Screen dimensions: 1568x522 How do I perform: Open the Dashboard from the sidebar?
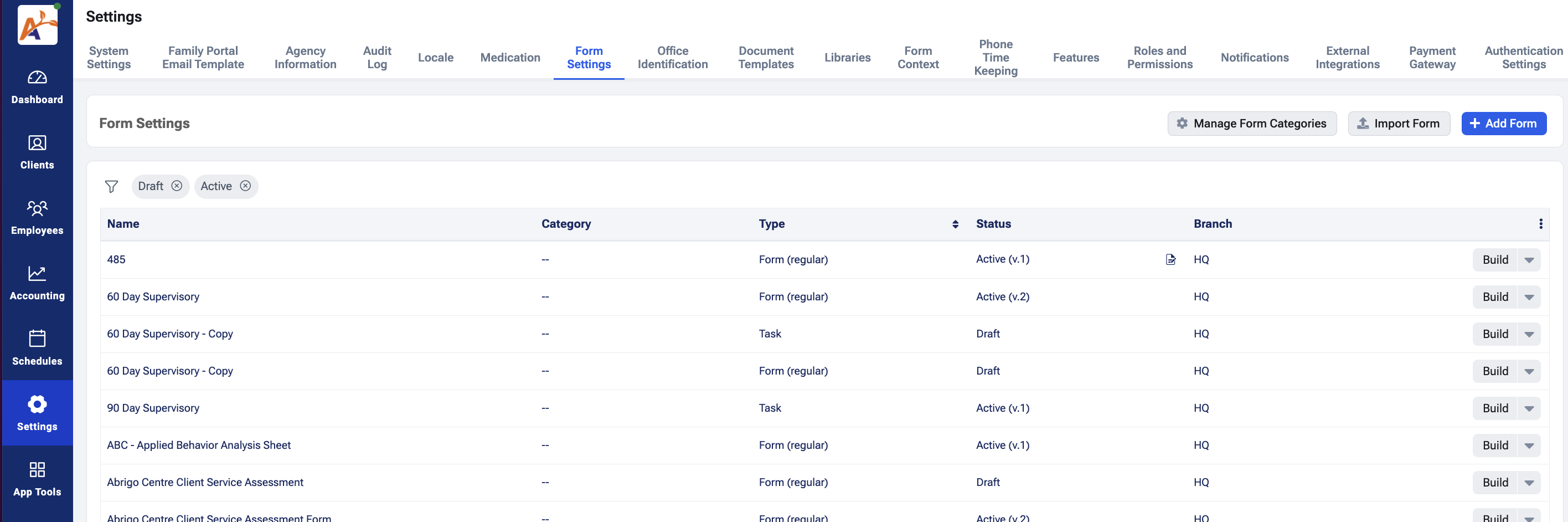pyautogui.click(x=37, y=86)
